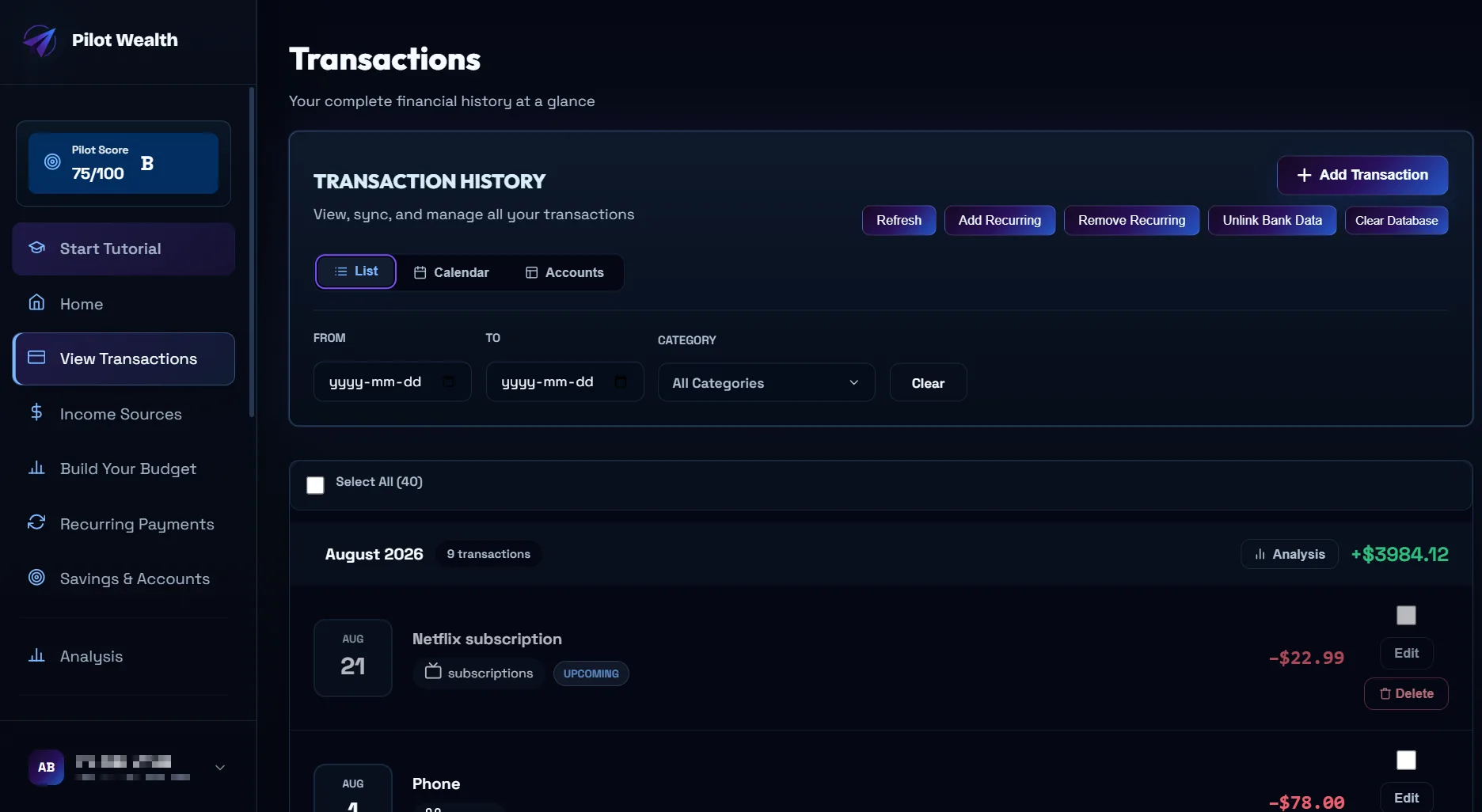
Task: Click the Remove Recurring button
Action: click(x=1131, y=220)
